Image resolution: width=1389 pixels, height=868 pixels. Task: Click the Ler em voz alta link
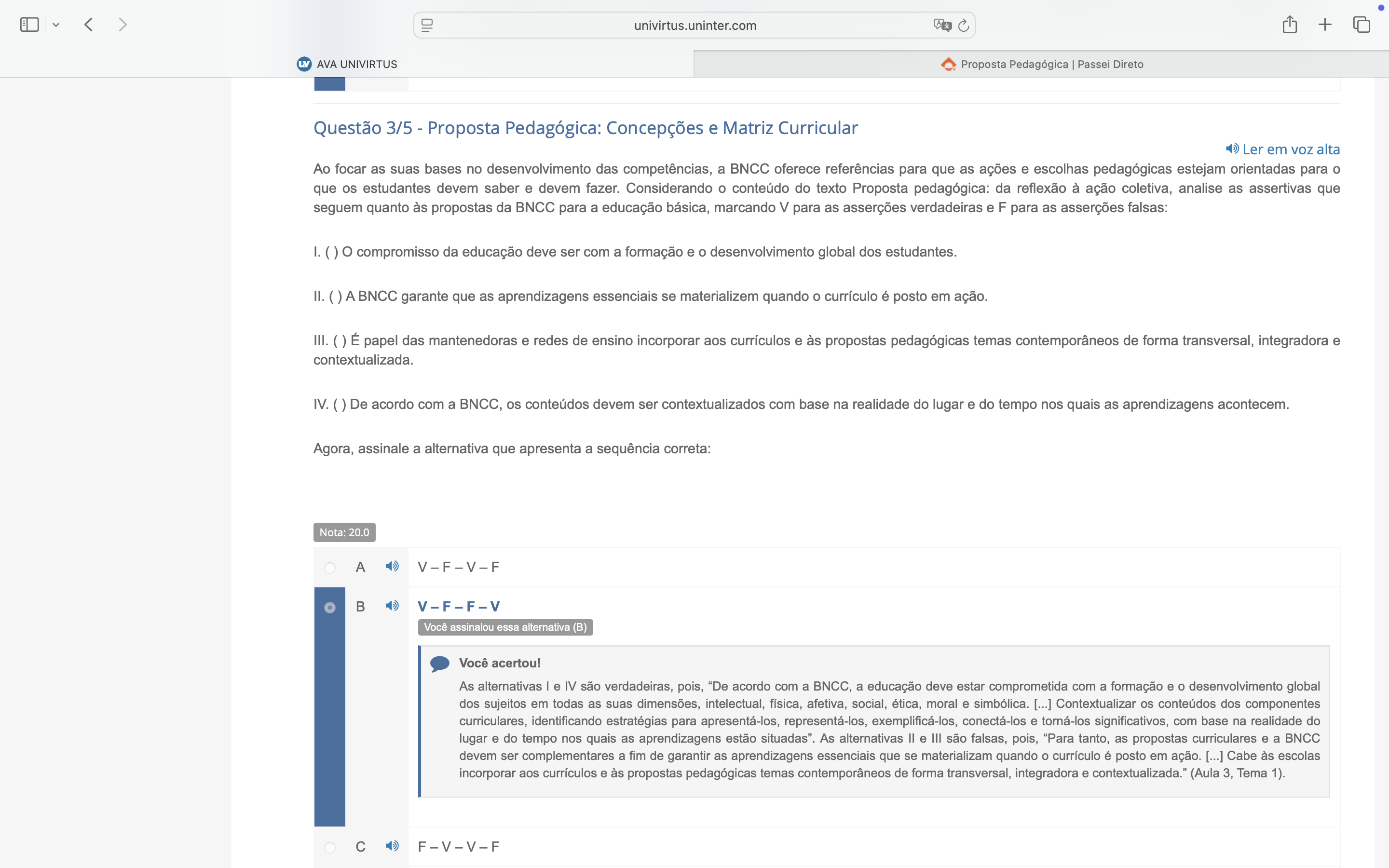click(x=1283, y=149)
